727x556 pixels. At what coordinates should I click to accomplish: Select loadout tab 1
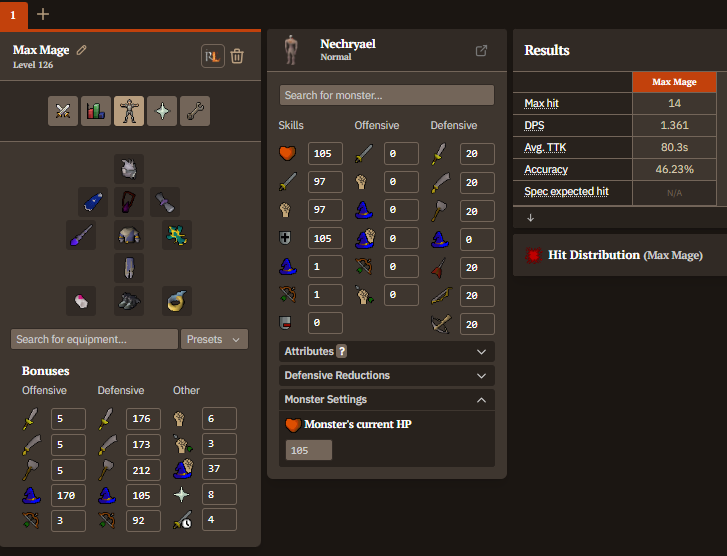tap(12, 14)
